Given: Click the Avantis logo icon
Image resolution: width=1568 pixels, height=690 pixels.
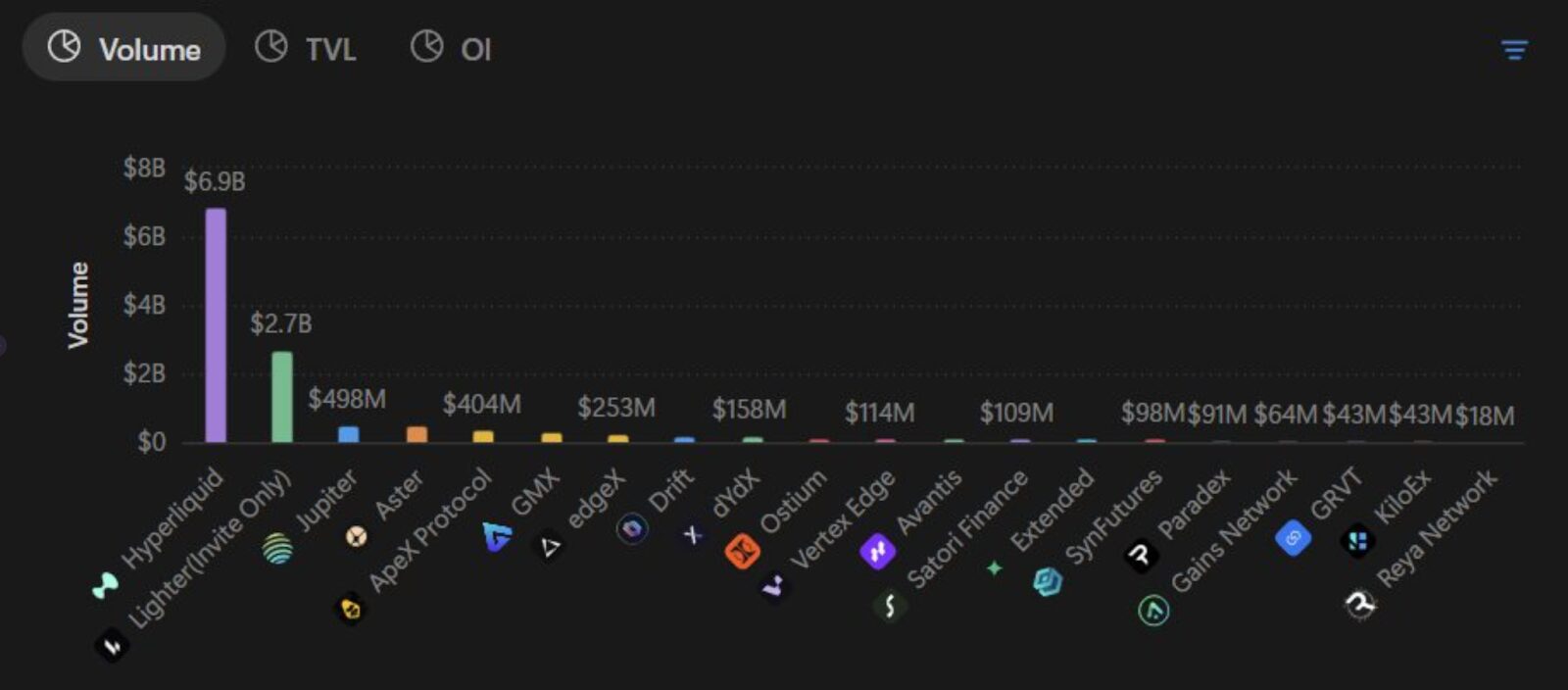Looking at the screenshot, I should point(877,552).
